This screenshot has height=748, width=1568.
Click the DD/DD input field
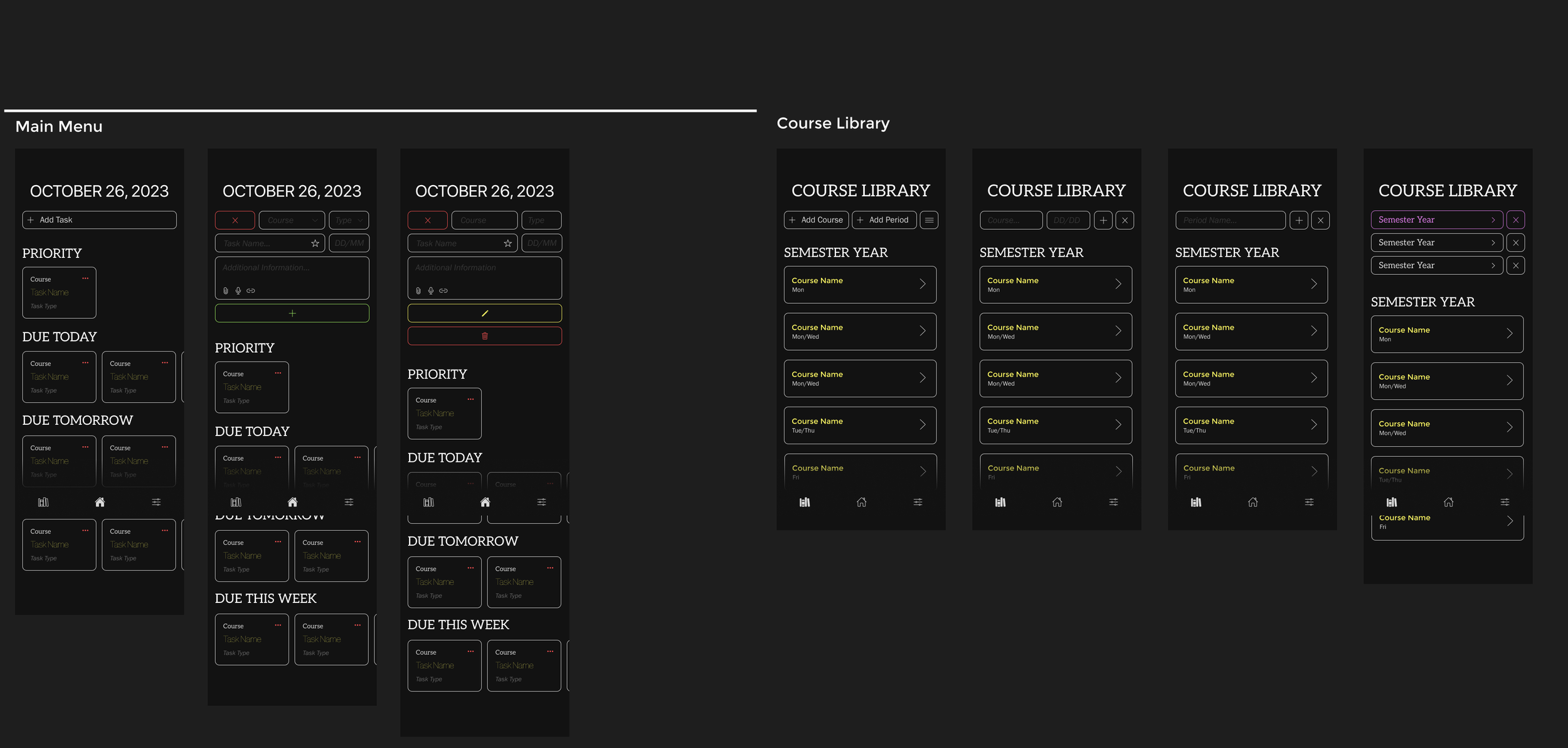pos(1068,220)
